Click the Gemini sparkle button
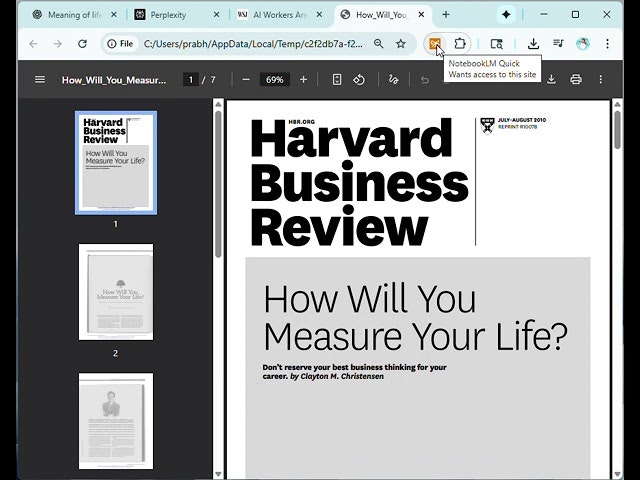 tap(506, 15)
